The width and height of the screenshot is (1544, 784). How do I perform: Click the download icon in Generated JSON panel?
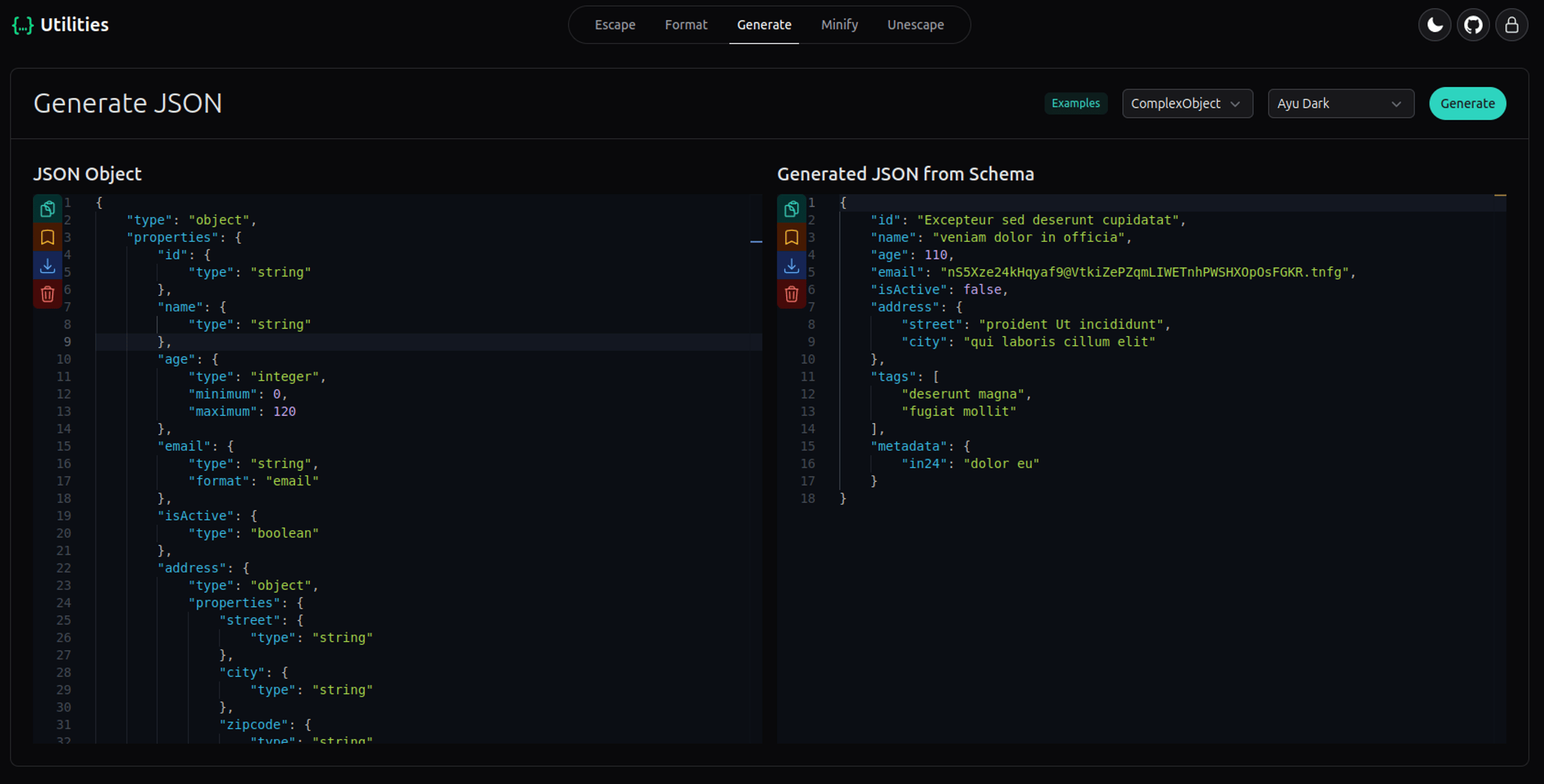792,265
